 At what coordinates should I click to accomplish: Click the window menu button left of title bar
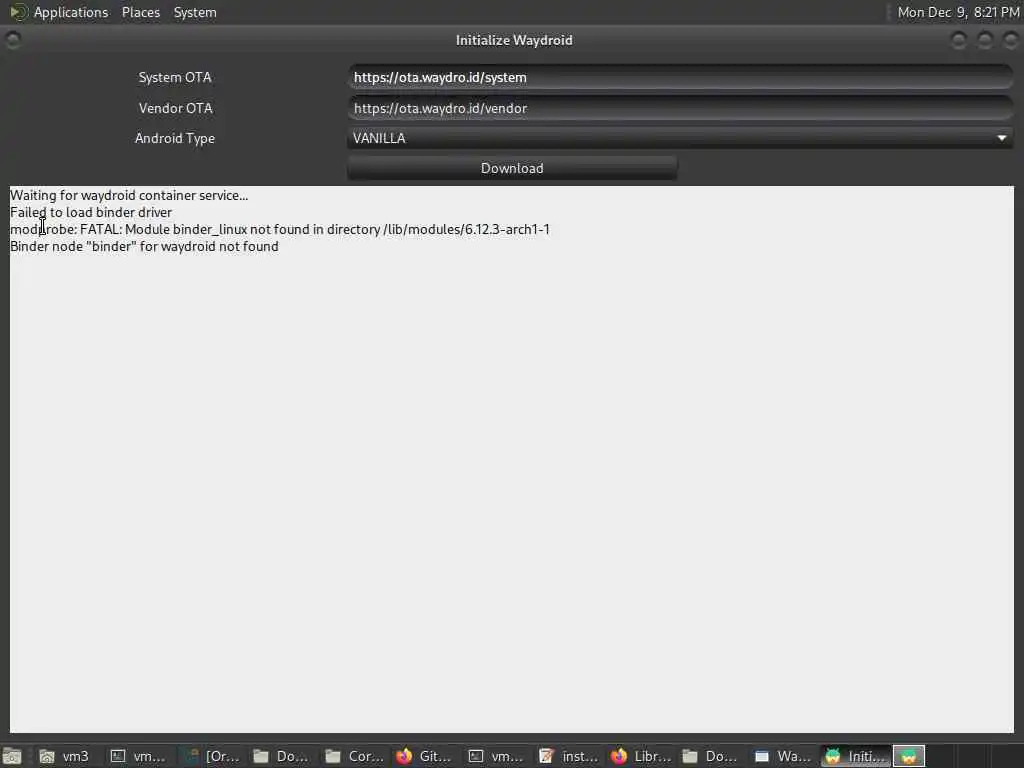coord(12,40)
